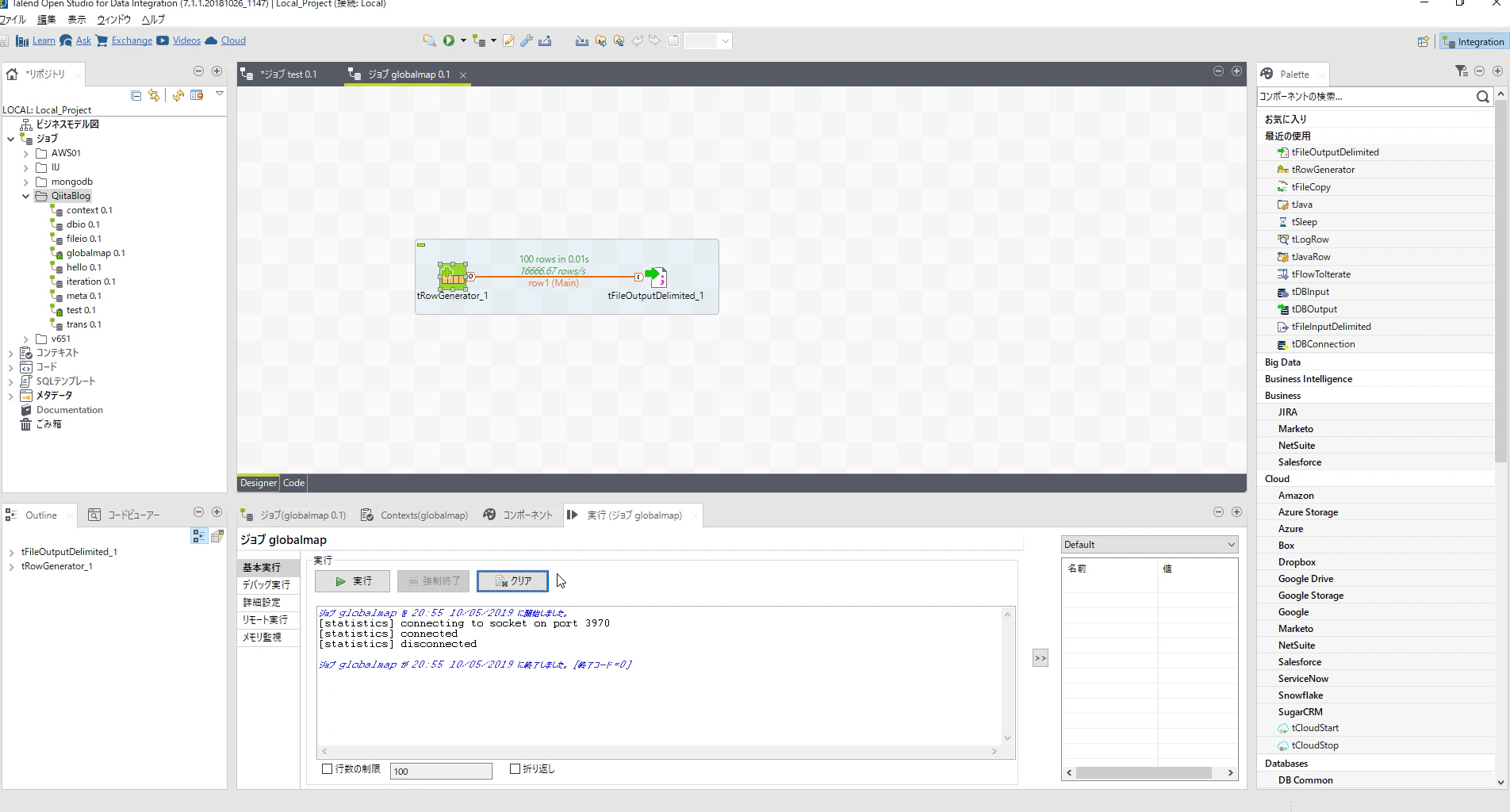Image resolution: width=1510 pixels, height=812 pixels.
Task: Click the ごみ箱 recycle bin item
Action: coord(40,424)
